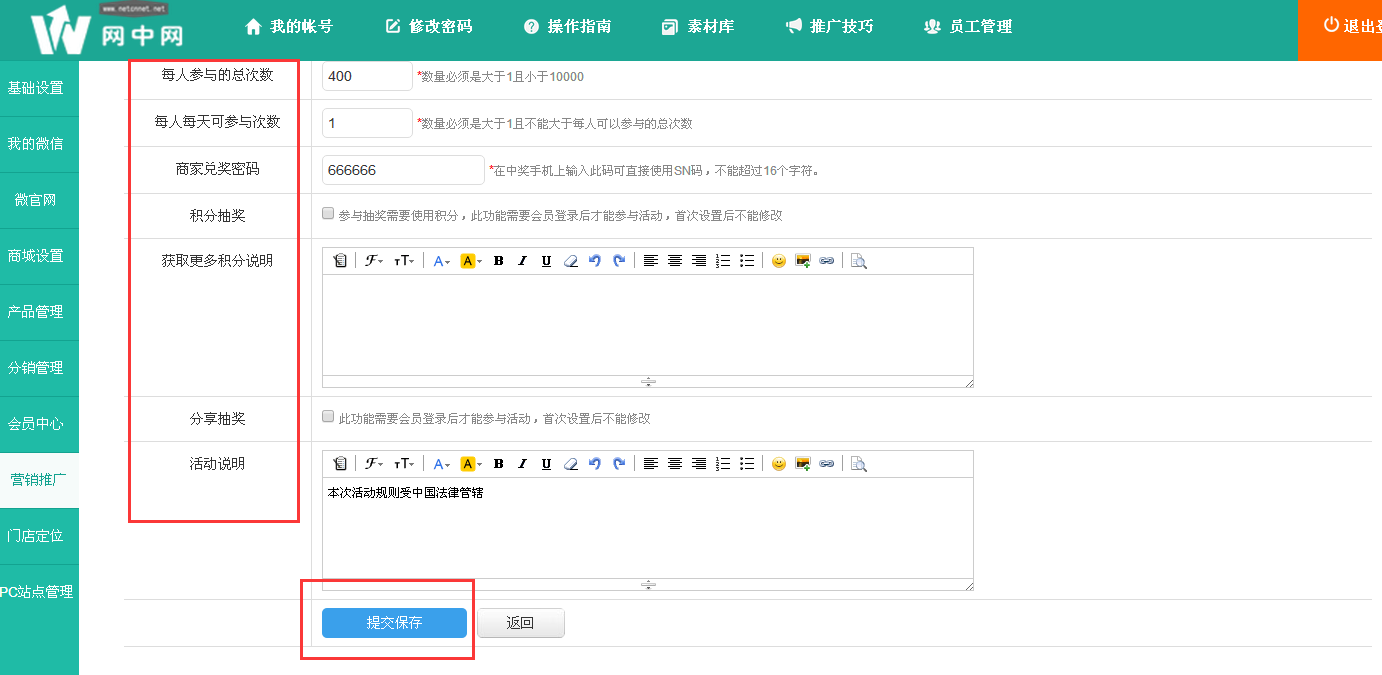Image resolution: width=1382 pixels, height=675 pixels.
Task: Toggle bold in 活动说明 editor
Action: 498,464
